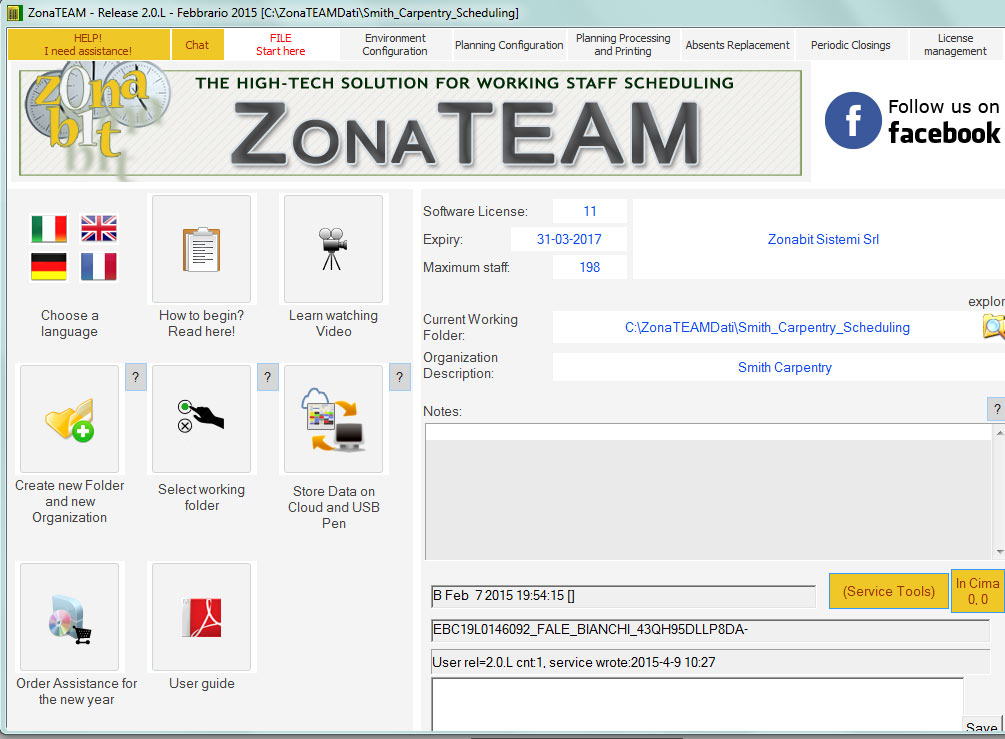
Task: Click the Maximum staff value 198
Action: [590, 267]
